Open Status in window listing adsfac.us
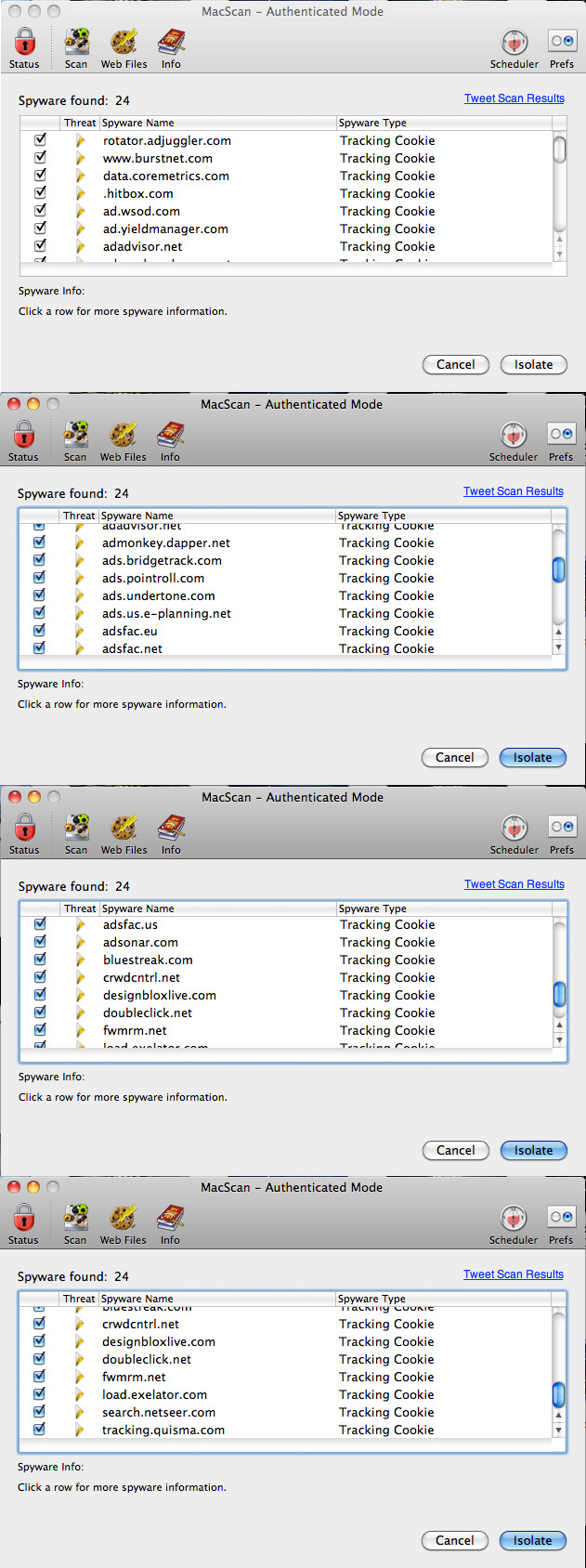 [24, 834]
